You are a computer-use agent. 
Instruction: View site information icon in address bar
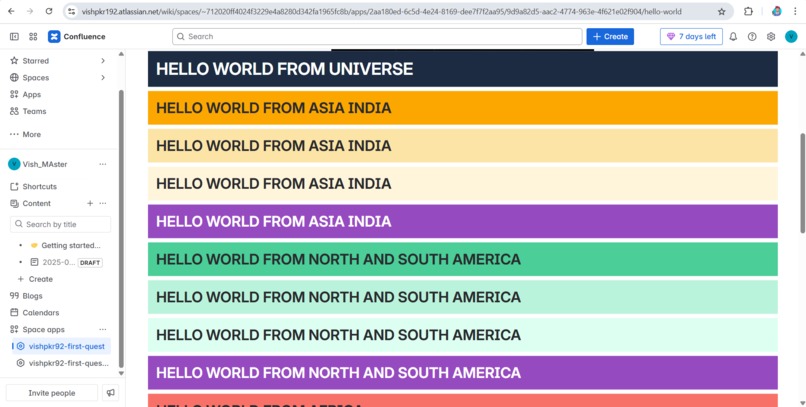[72, 11]
